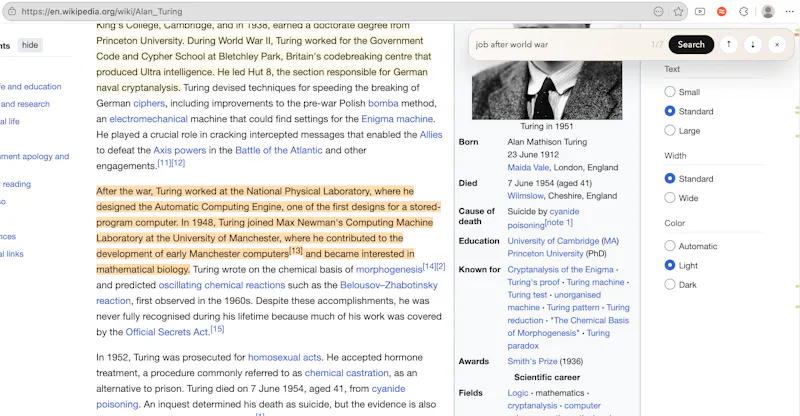Click the '1/7' match counter text

click(x=657, y=44)
